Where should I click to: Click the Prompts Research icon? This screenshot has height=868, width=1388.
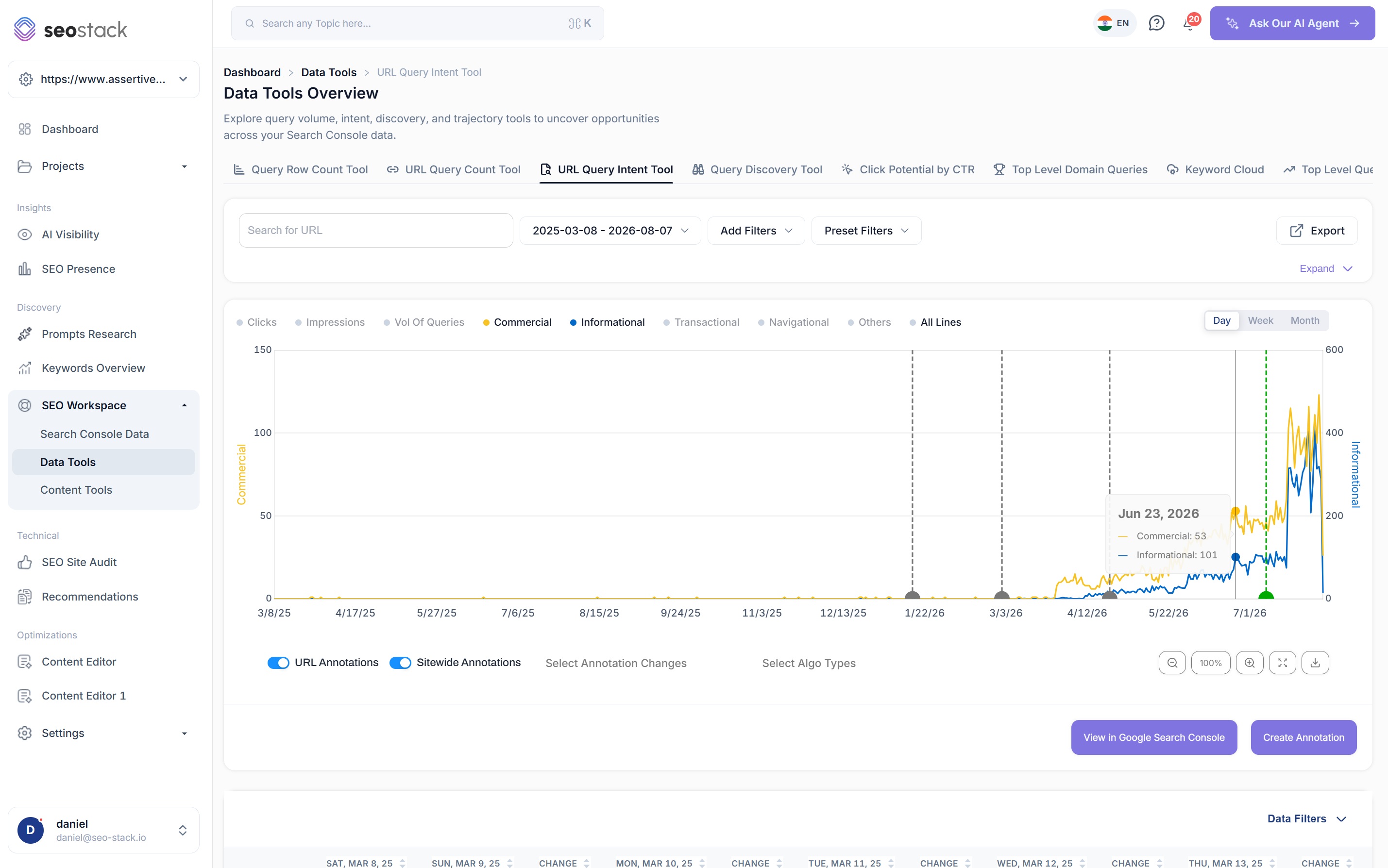point(24,334)
